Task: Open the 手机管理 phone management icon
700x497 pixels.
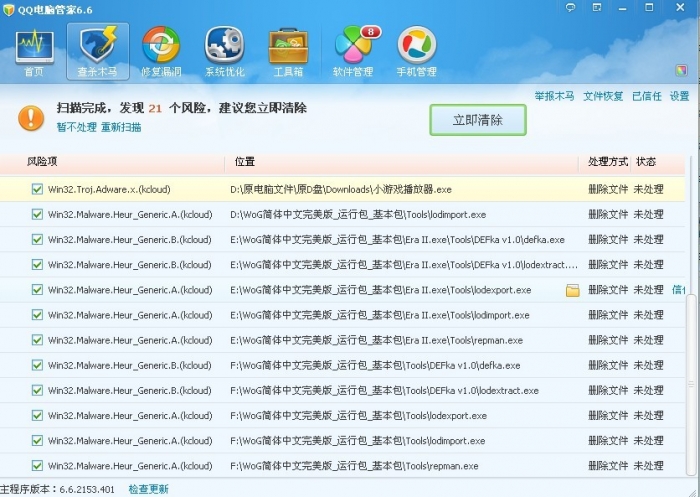Action: coord(417,52)
